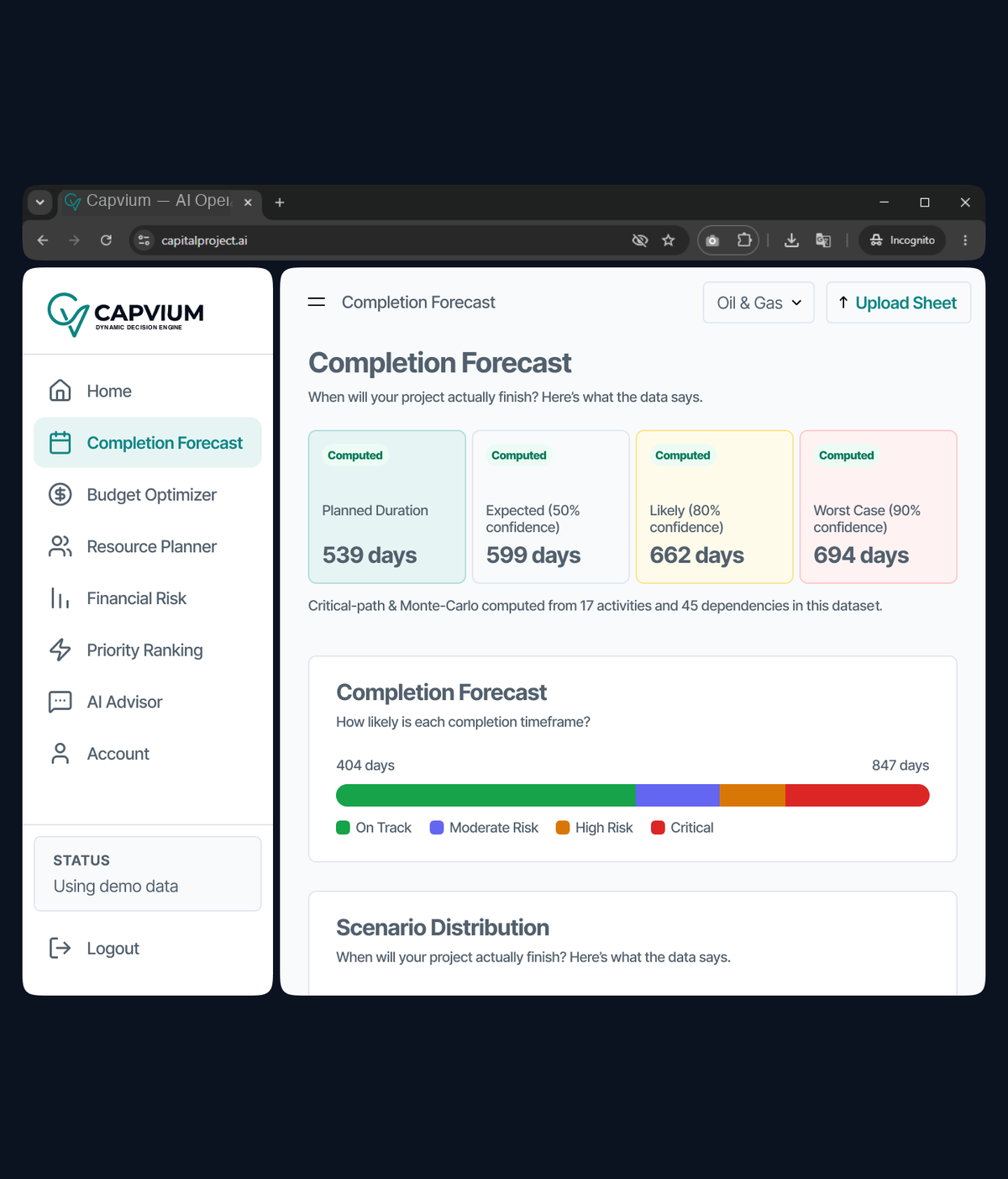Screen dimensions: 1008x1179
Task: Open the Home menu item
Action: tap(148, 391)
